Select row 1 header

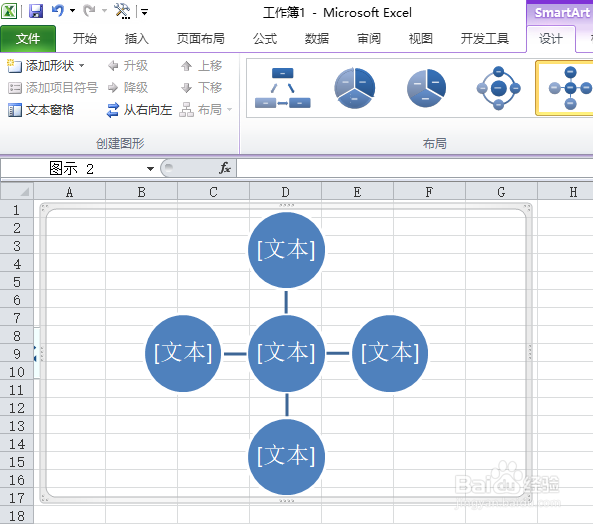[17, 210]
